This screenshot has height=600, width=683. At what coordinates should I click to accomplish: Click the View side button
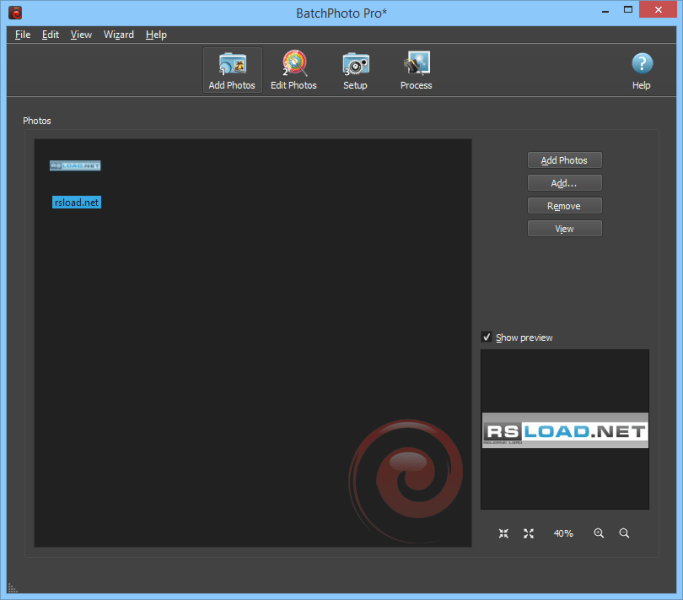(x=565, y=228)
